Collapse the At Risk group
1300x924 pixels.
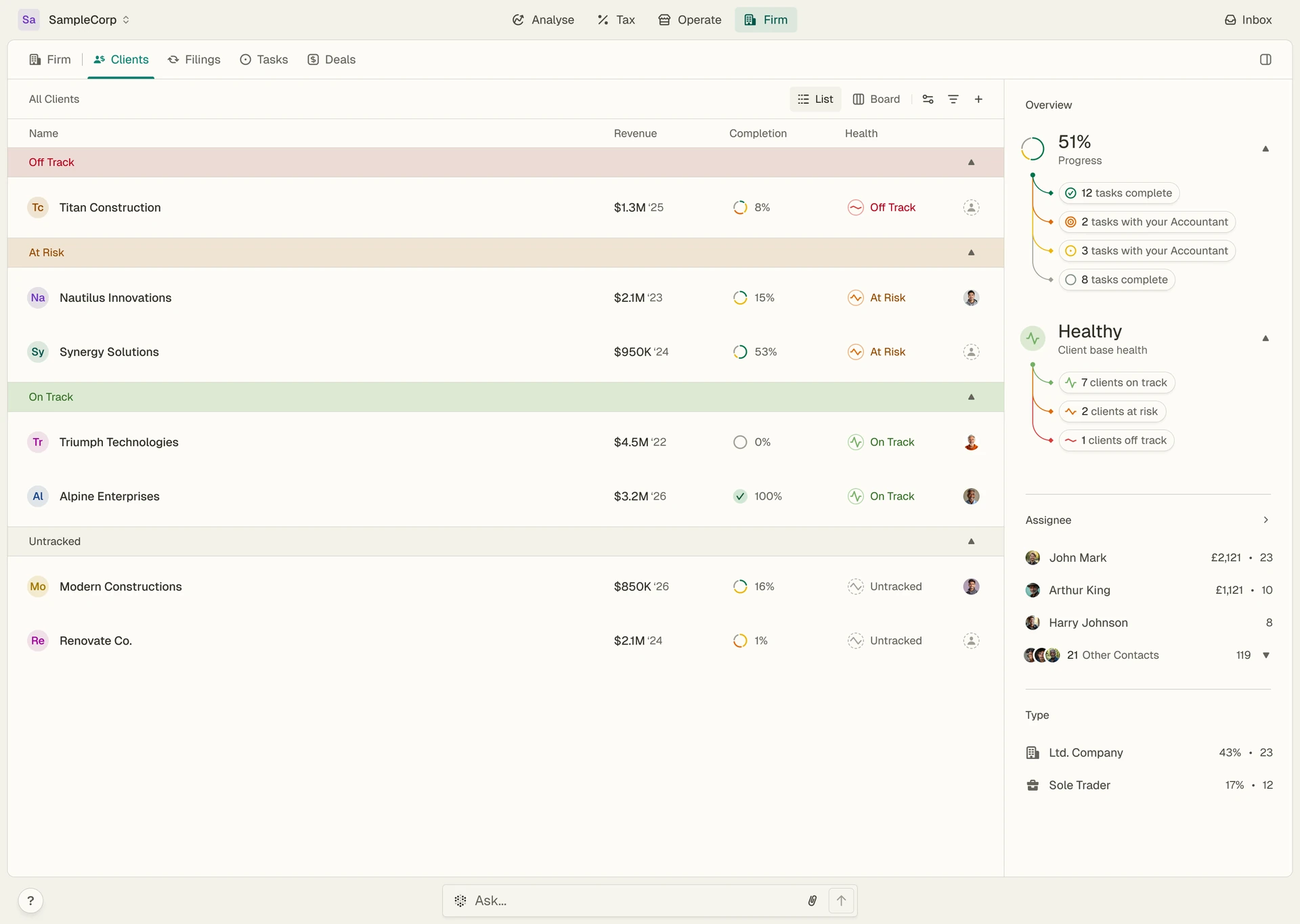coord(972,252)
